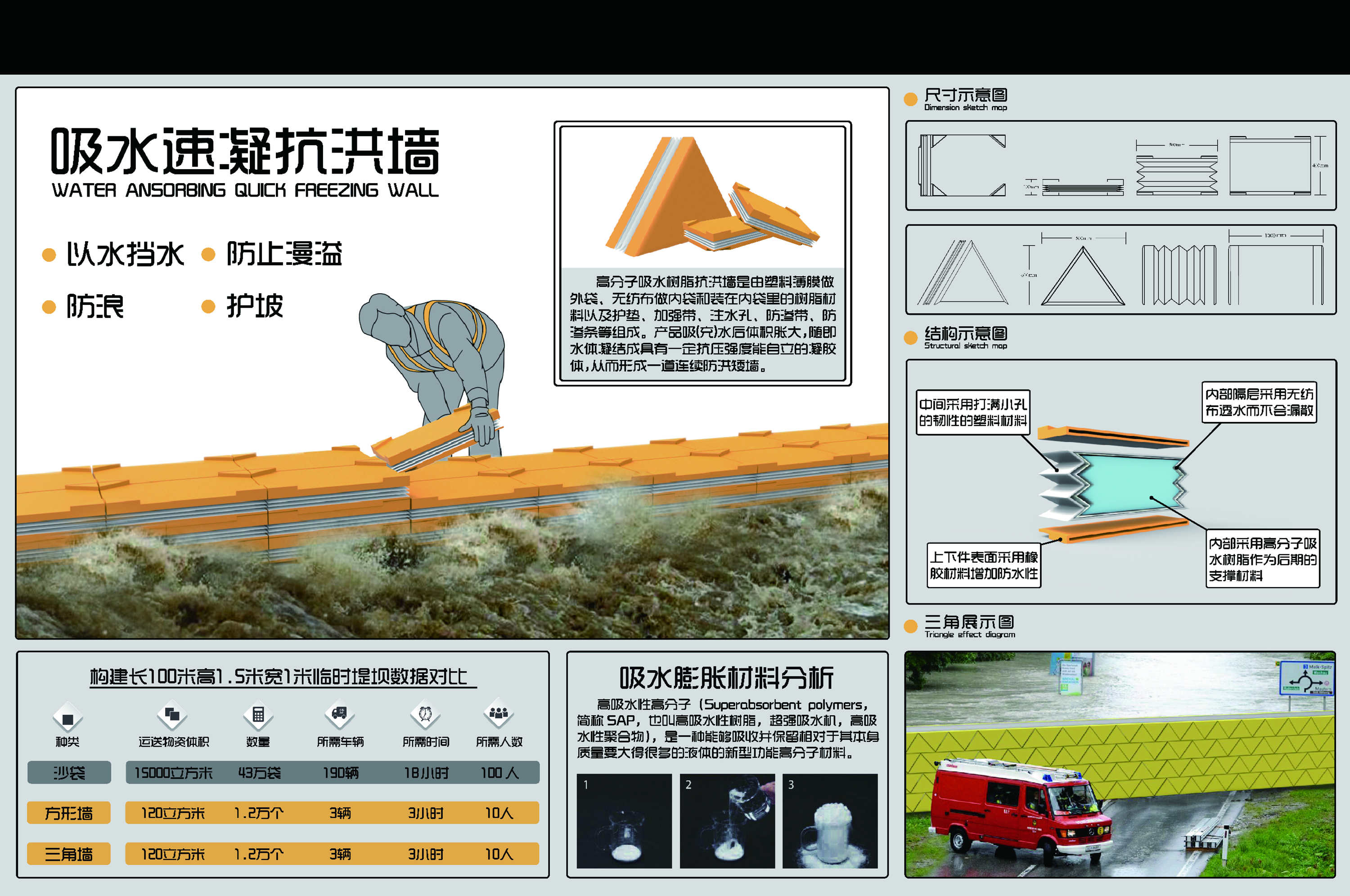
Task: Click 3辆 in the 三角墙 row
Action: (x=340, y=854)
